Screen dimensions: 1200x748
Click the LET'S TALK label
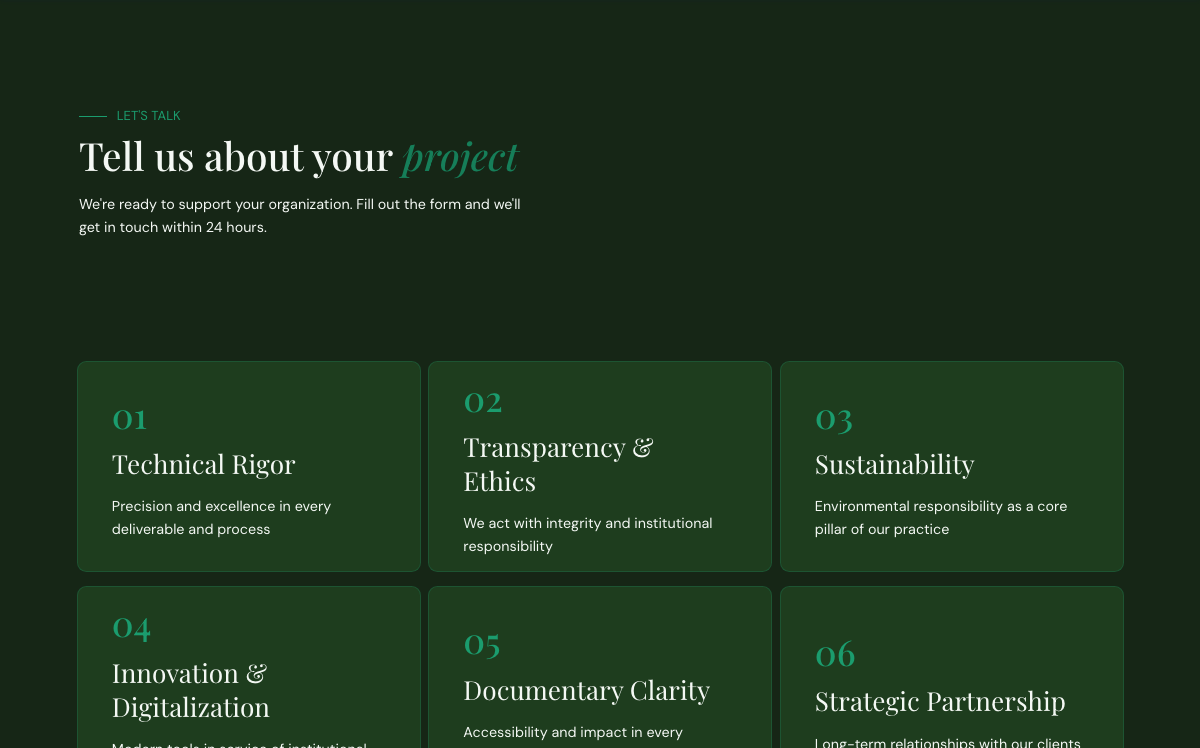tap(148, 116)
